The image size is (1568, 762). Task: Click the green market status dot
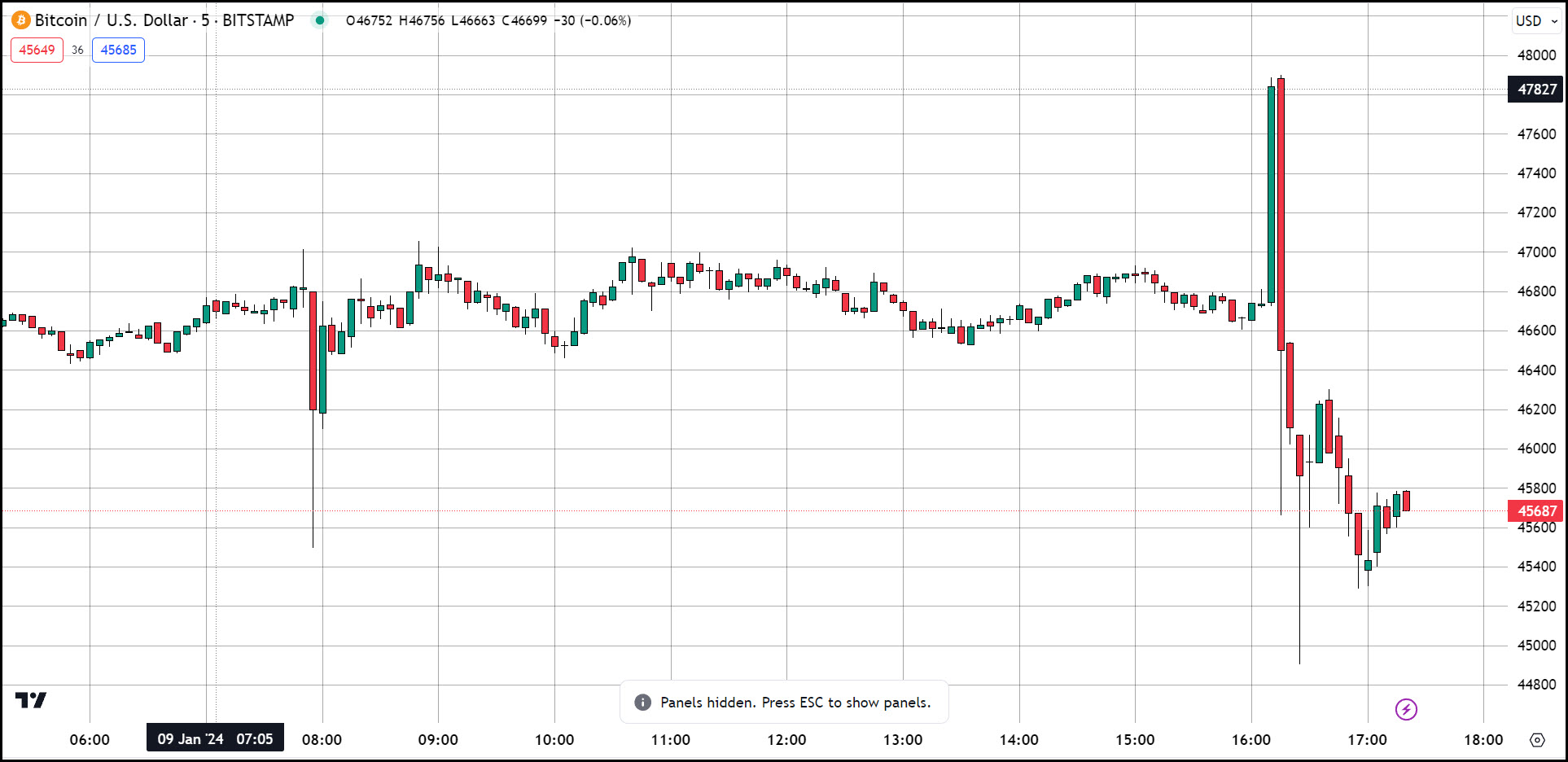(320, 20)
